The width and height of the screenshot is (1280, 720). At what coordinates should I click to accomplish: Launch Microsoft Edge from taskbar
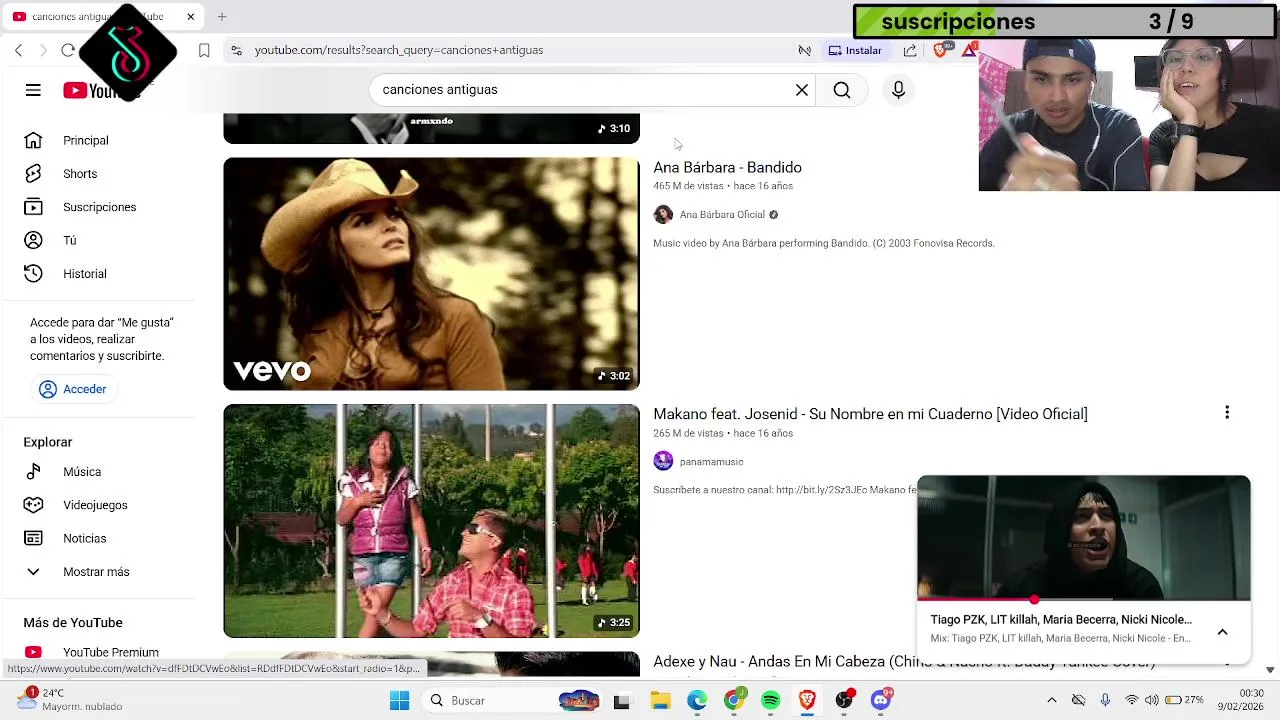697,701
